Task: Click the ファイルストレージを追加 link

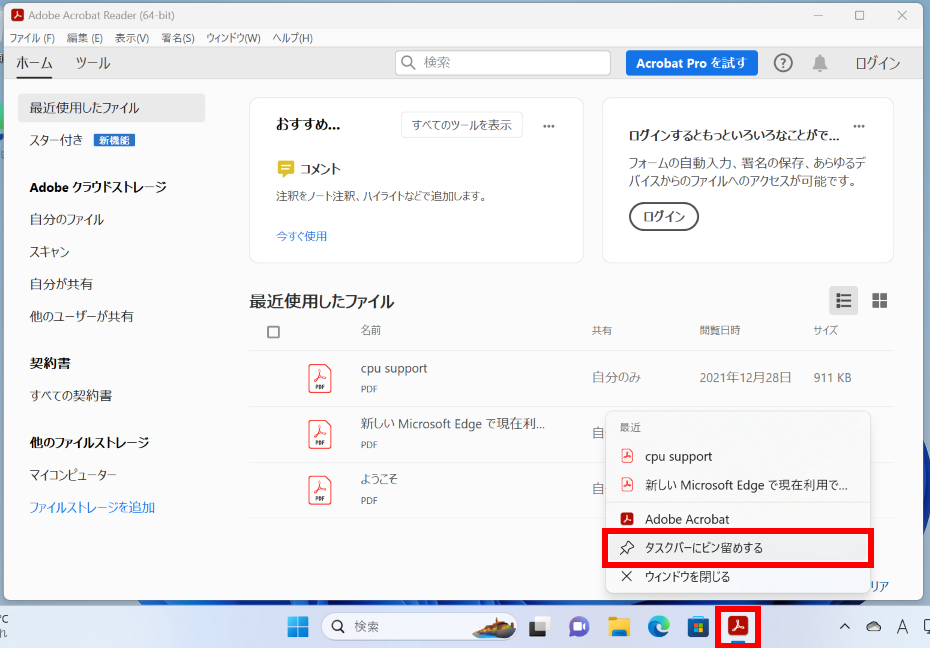Action: tap(92, 507)
